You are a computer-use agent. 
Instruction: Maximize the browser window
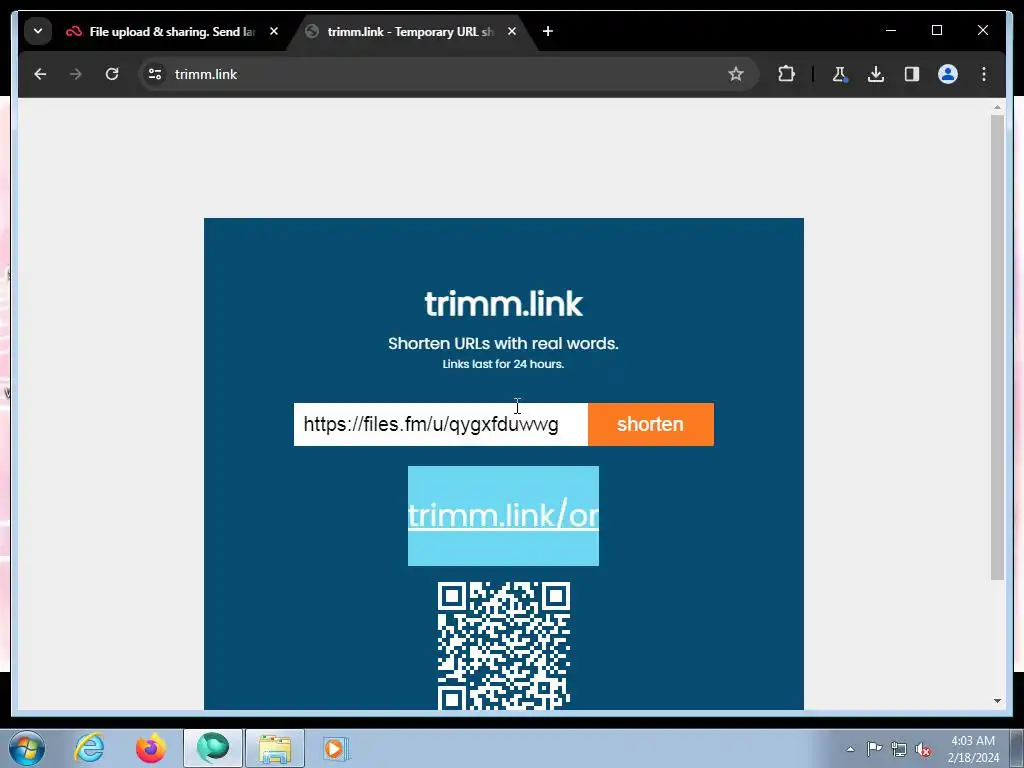click(x=936, y=31)
